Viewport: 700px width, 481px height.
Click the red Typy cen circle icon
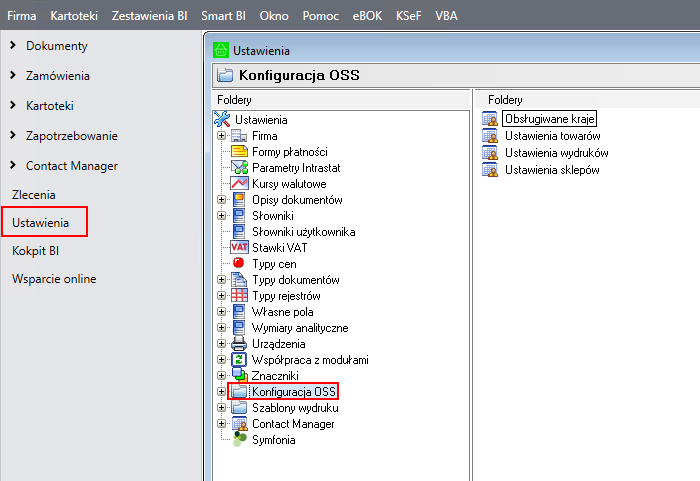[x=239, y=264]
